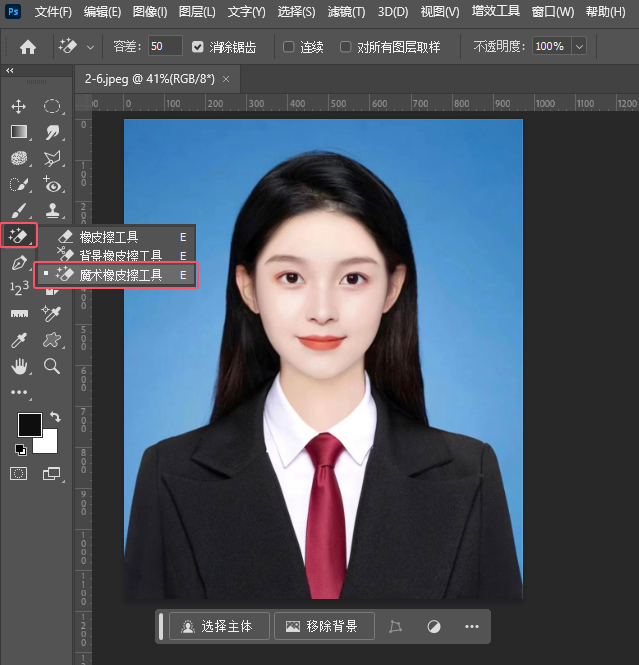Open the 增效工具 menu
The width and height of the screenshot is (639, 665).
tap(496, 11)
